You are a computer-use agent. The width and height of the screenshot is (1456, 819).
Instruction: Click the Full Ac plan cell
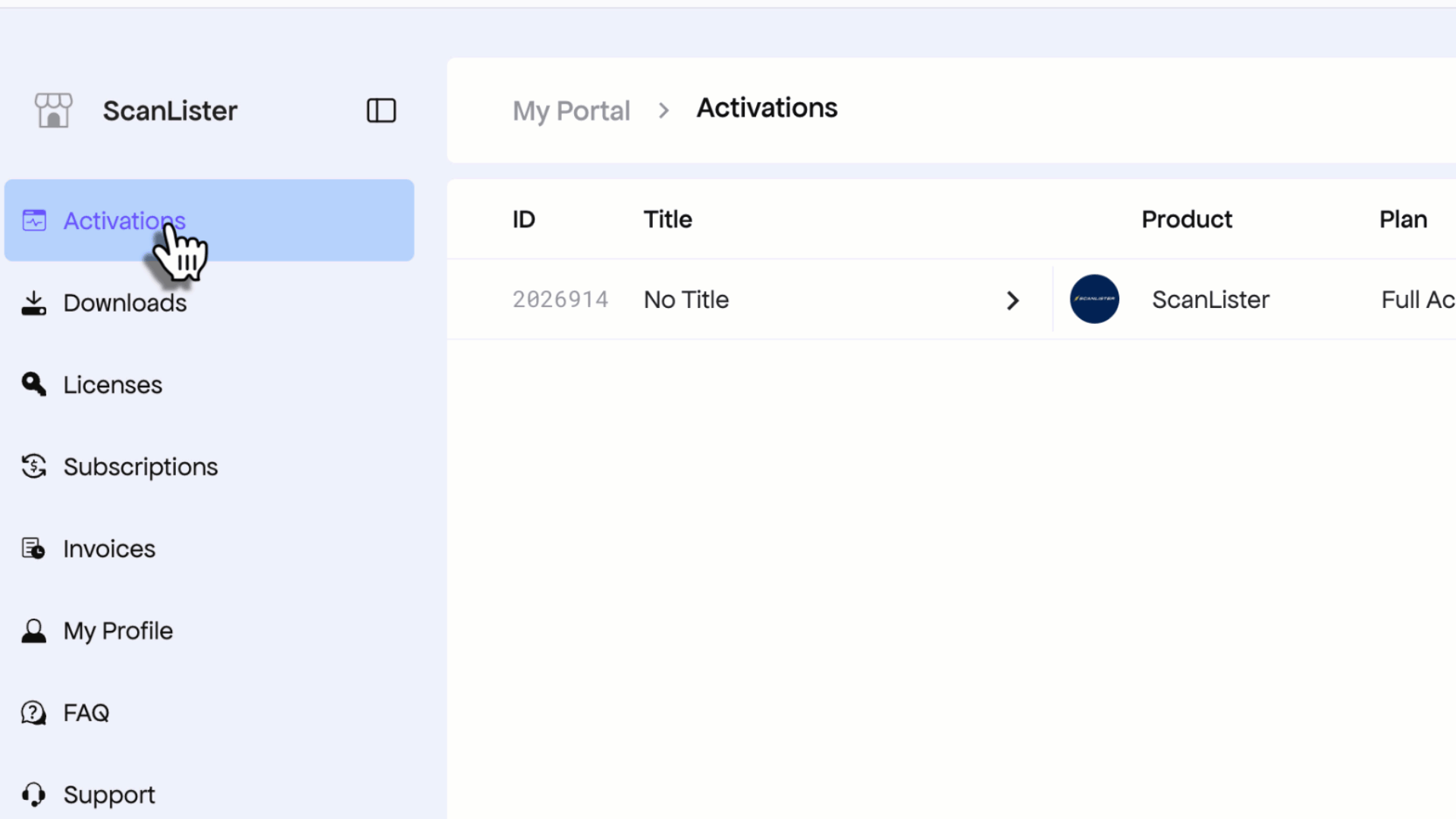coord(1418,300)
